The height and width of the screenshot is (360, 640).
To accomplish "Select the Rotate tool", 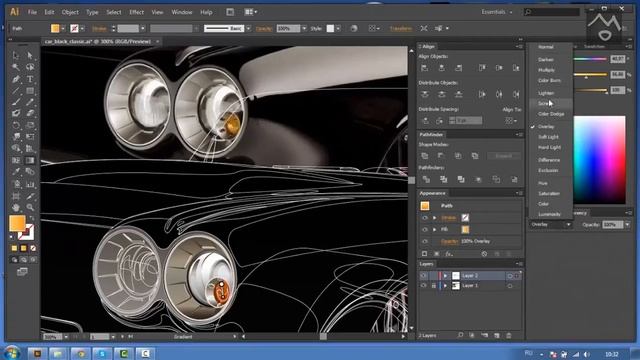I will pyautogui.click(x=16, y=125).
